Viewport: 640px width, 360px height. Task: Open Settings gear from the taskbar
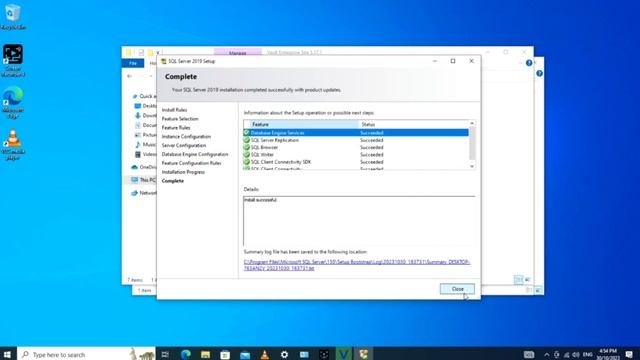284,354
